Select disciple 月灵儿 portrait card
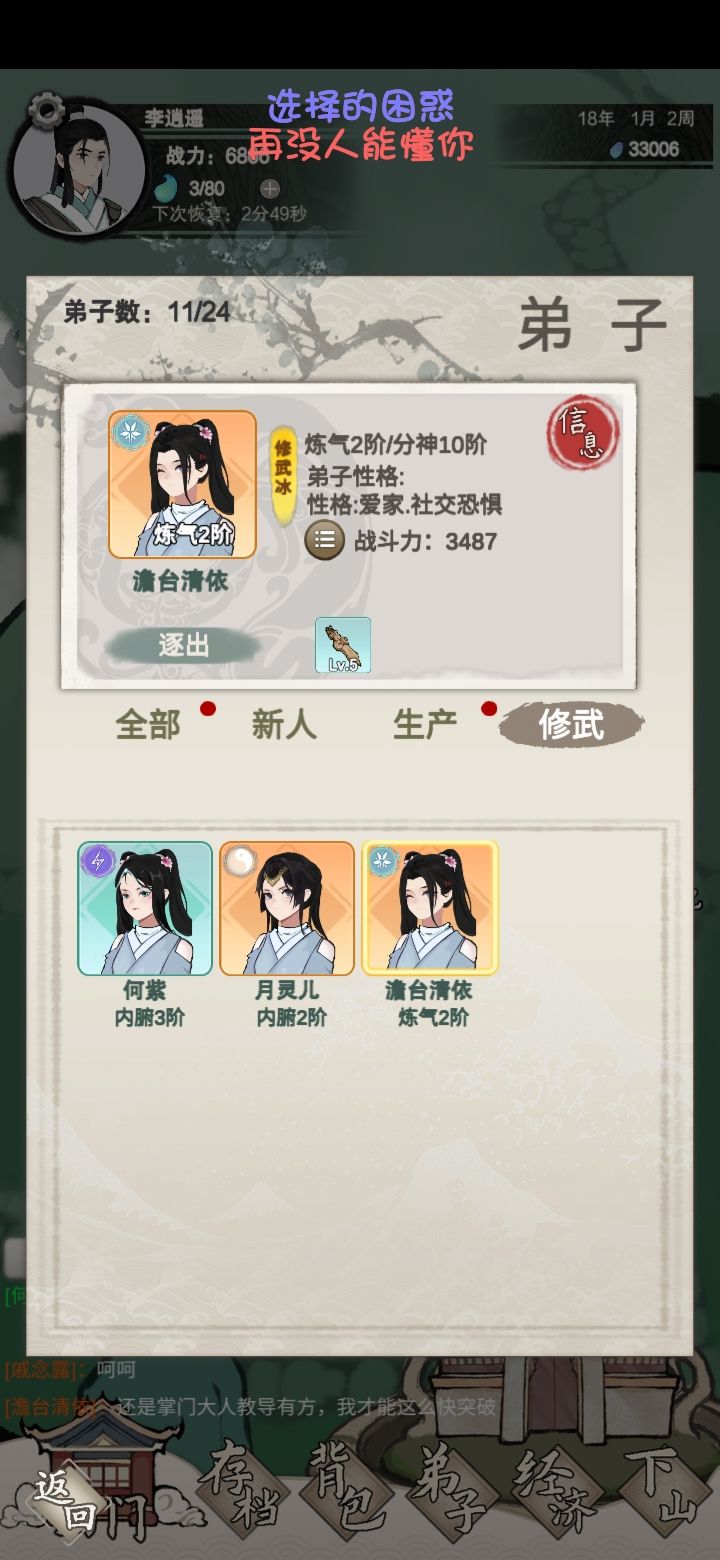Image resolution: width=720 pixels, height=1560 pixels. pos(287,908)
